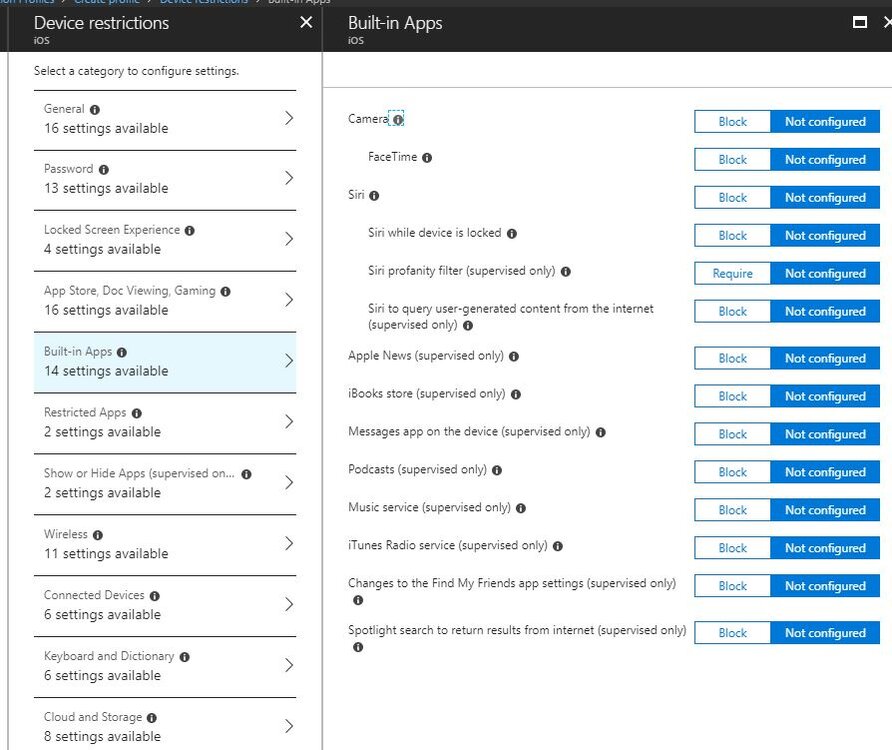
Task: Block Spotlight search internet results
Action: 732,633
